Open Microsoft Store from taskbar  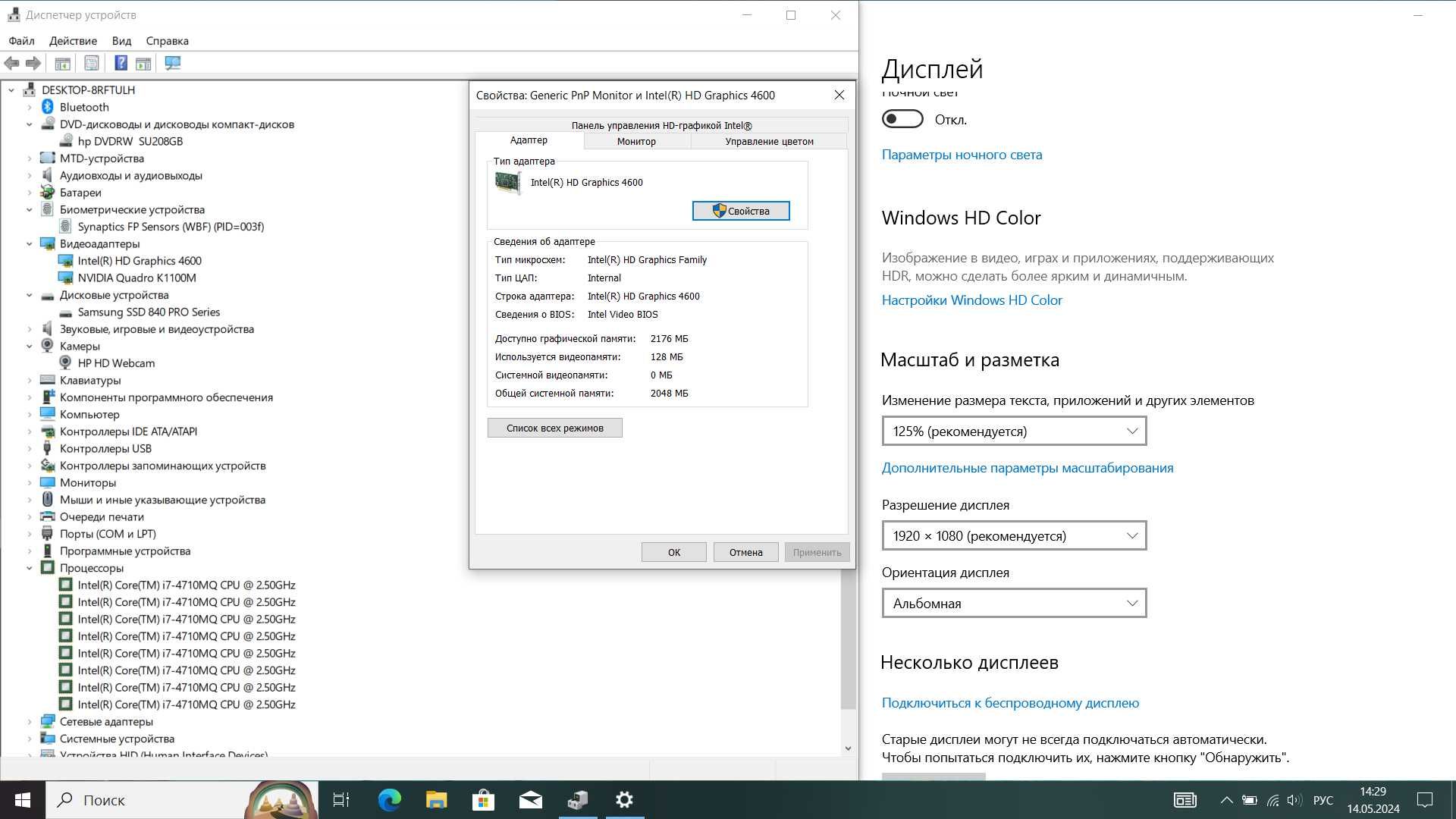tap(484, 799)
